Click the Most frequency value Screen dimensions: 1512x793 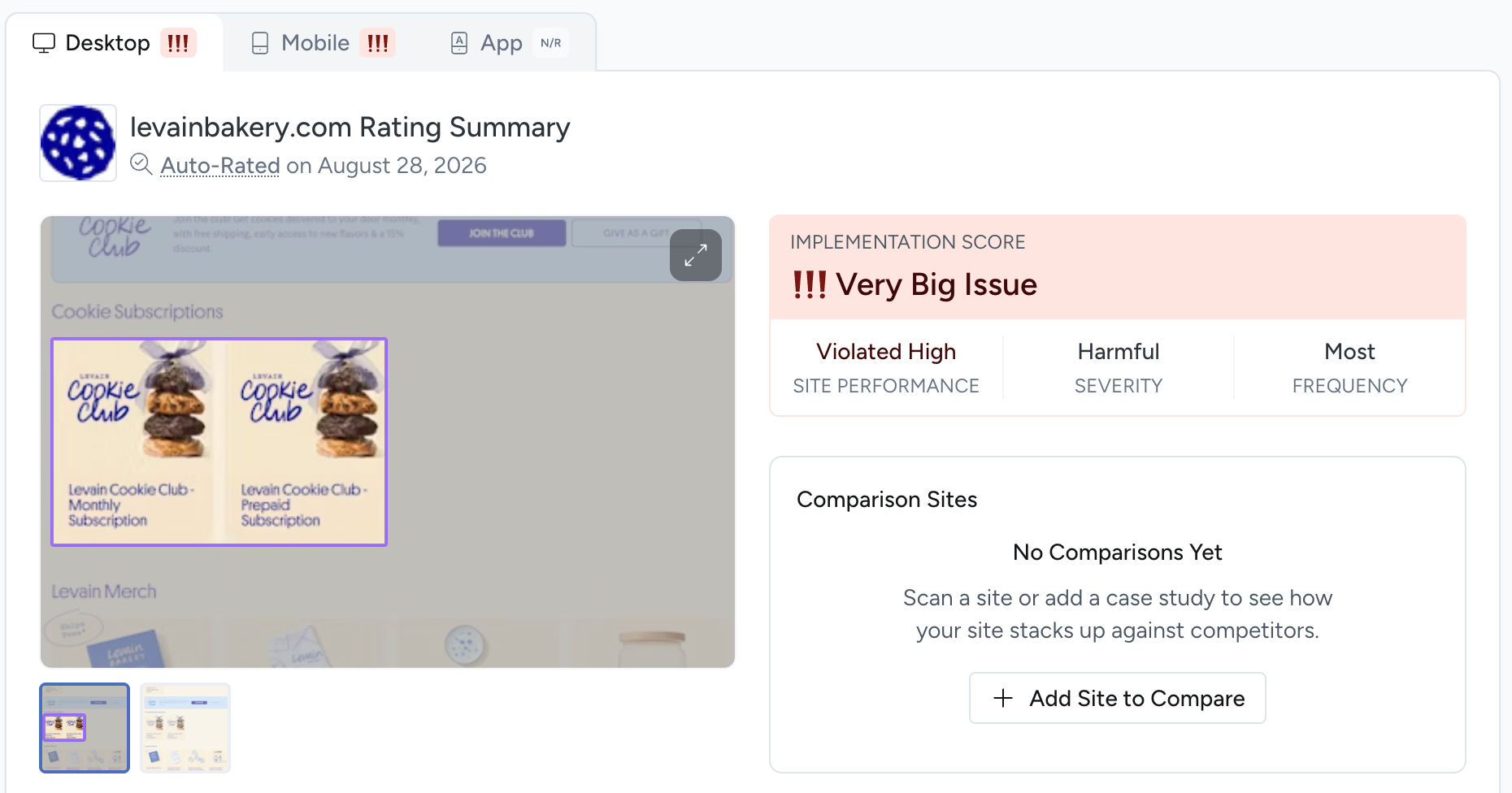(1349, 352)
